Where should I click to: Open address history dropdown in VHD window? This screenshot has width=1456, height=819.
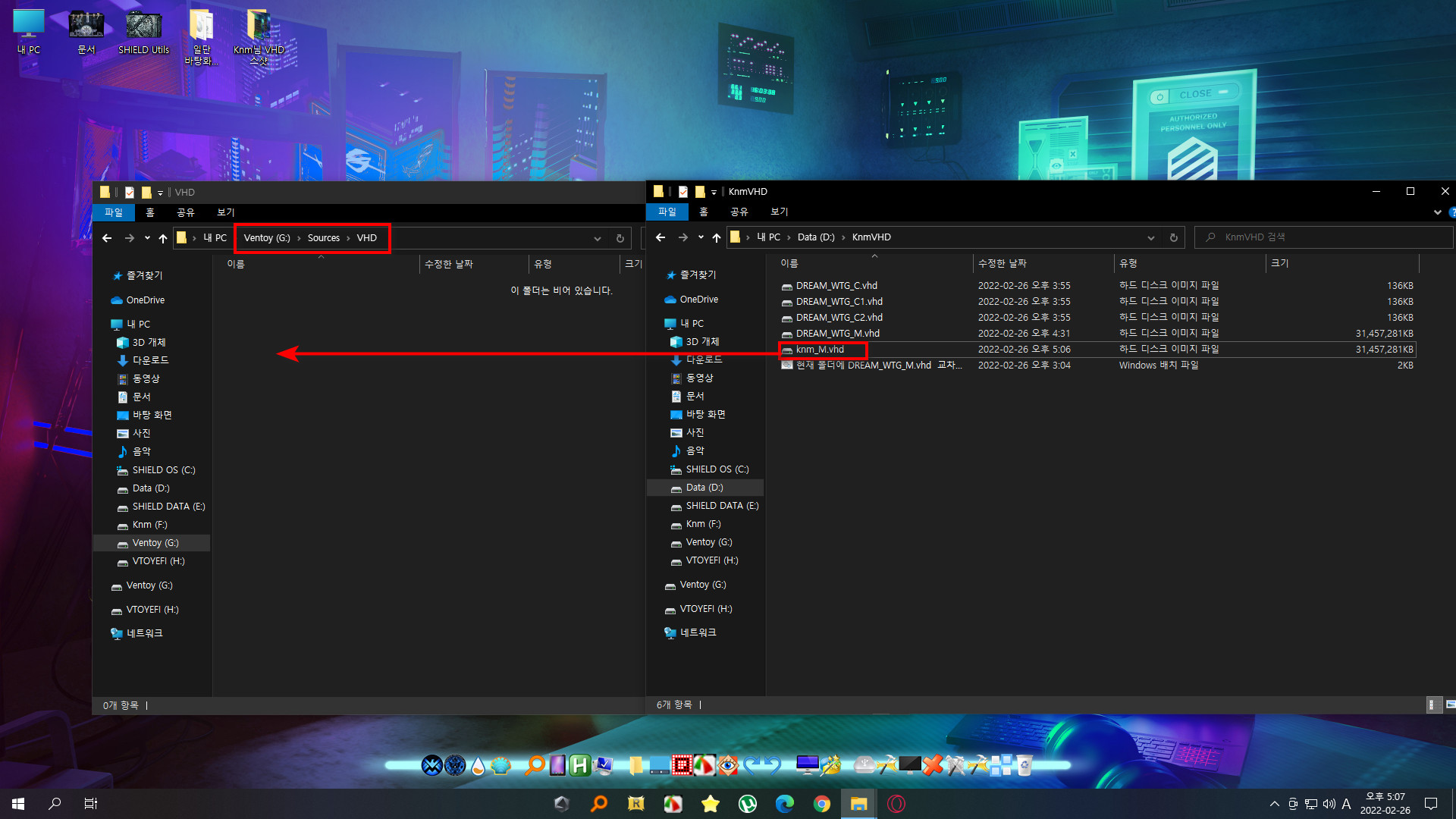tap(598, 238)
